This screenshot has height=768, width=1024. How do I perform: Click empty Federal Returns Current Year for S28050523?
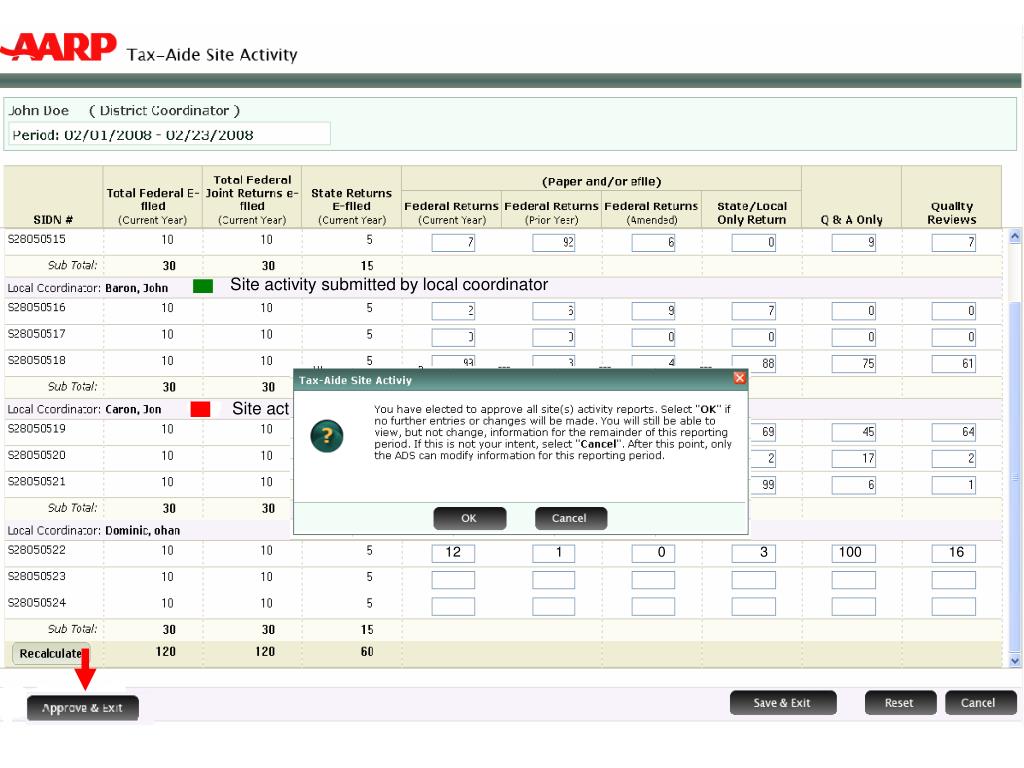(453, 580)
